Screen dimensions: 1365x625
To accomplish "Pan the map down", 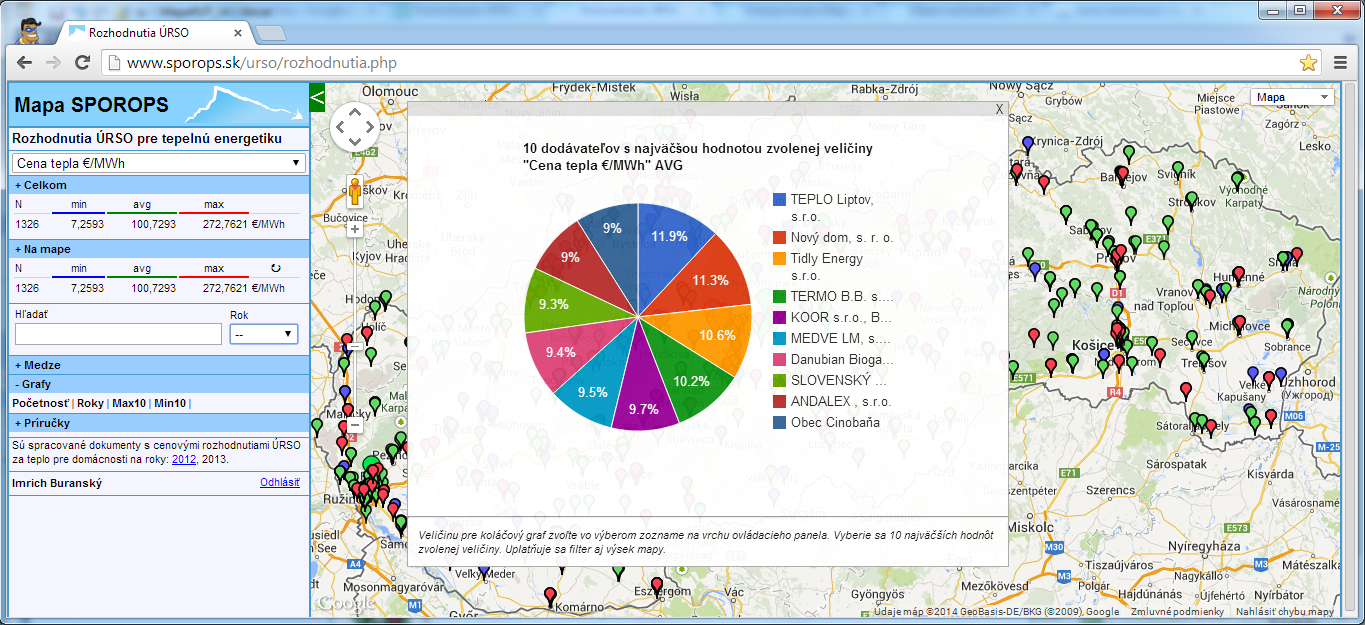I will (355, 143).
